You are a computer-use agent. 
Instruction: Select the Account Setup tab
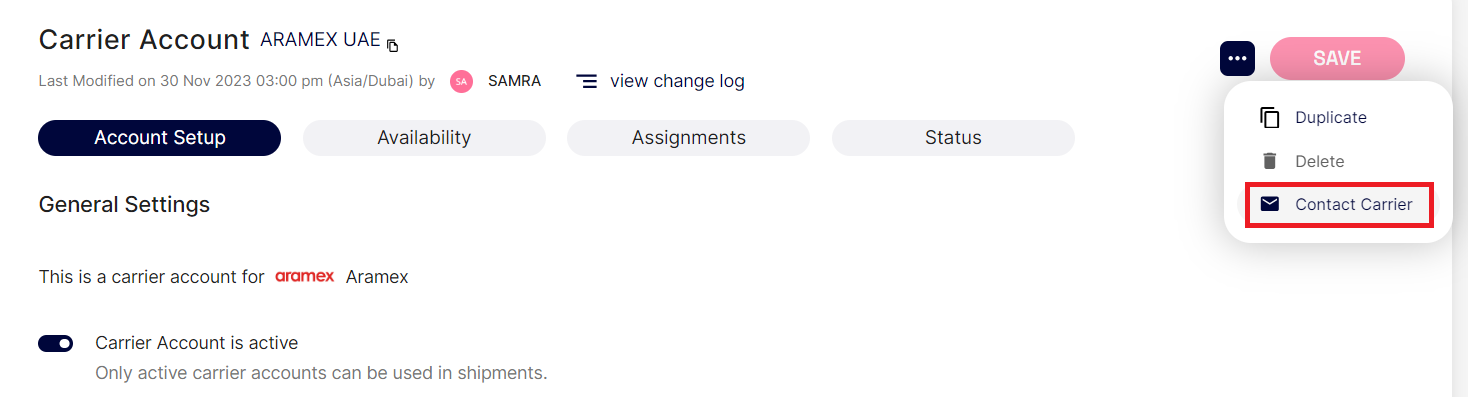click(160, 138)
